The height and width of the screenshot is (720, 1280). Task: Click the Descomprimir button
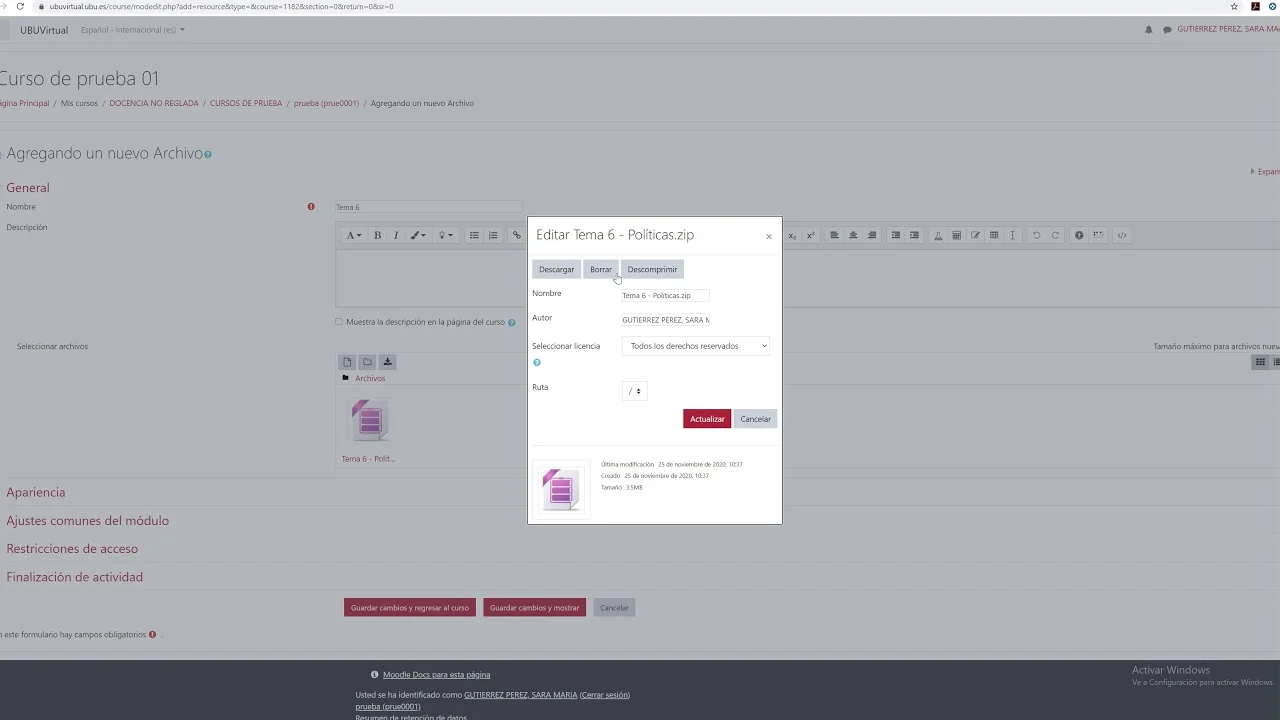(x=652, y=269)
